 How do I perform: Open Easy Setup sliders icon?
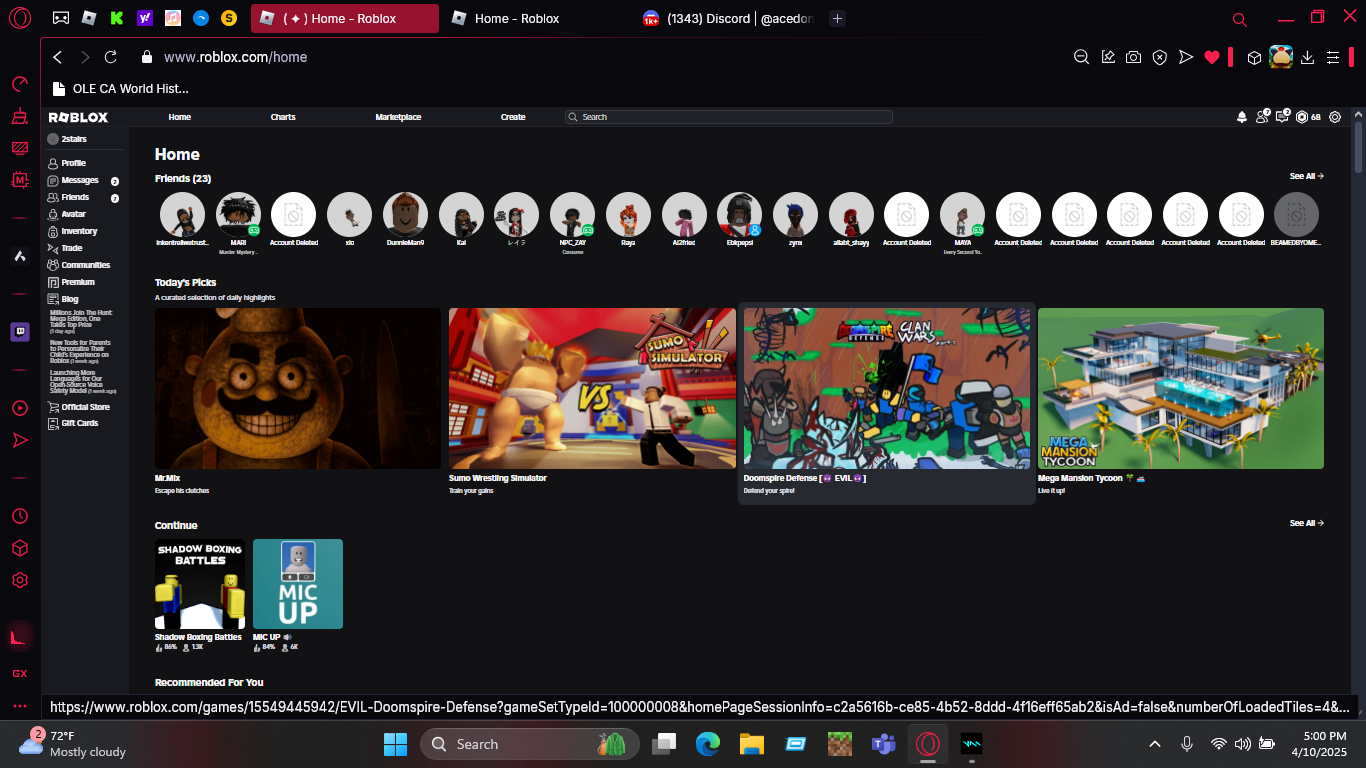coord(1332,57)
